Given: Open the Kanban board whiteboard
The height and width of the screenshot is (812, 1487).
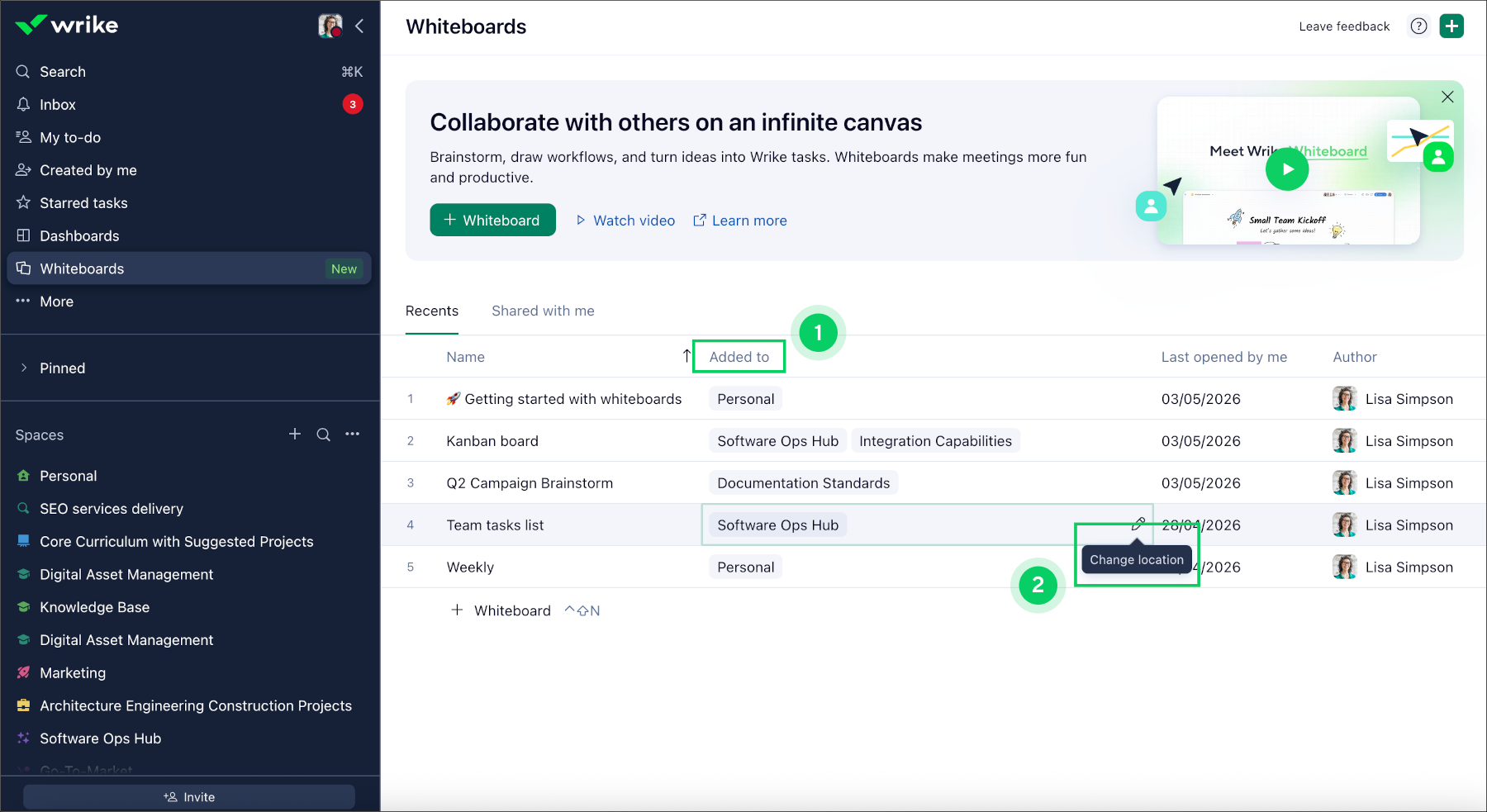Looking at the screenshot, I should 492,441.
